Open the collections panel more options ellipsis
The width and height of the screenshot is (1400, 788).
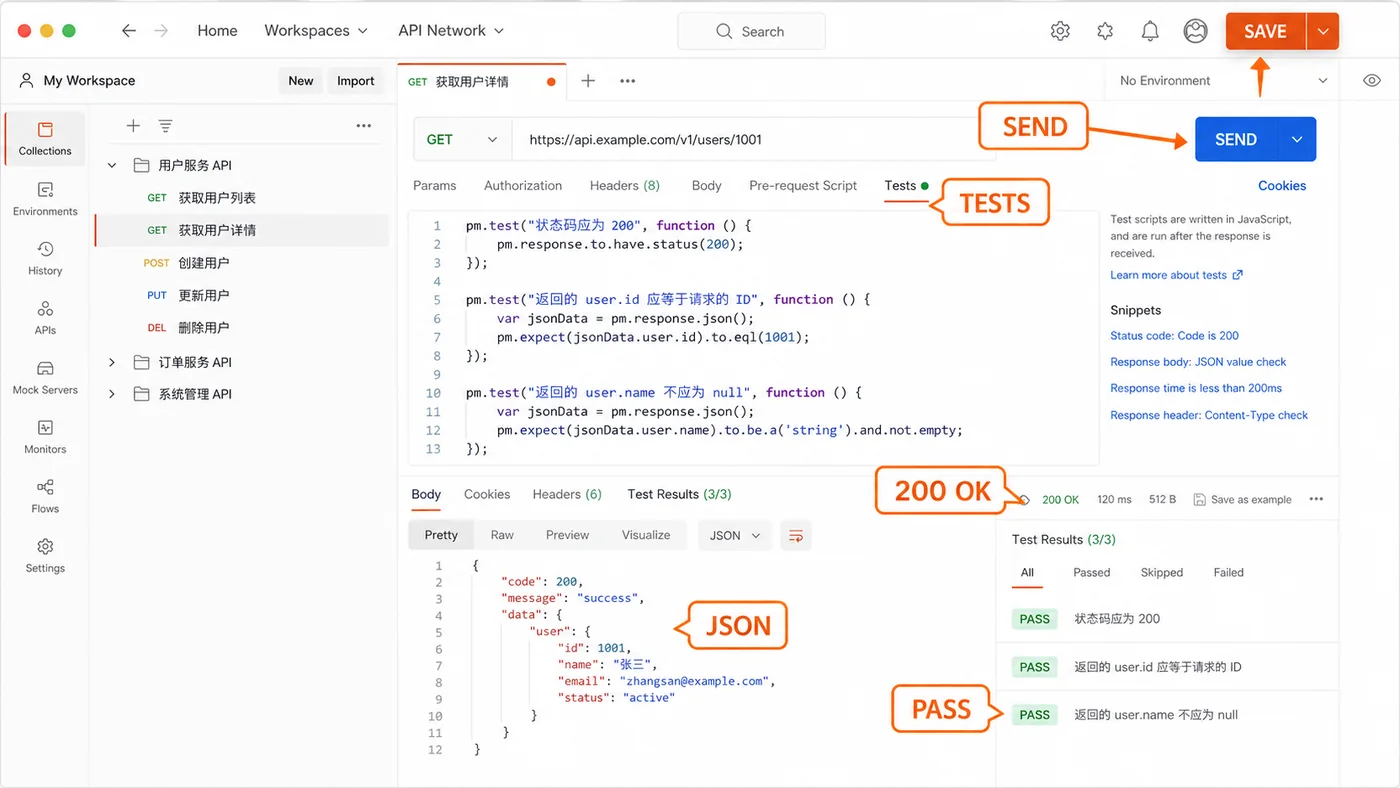pyautogui.click(x=364, y=126)
